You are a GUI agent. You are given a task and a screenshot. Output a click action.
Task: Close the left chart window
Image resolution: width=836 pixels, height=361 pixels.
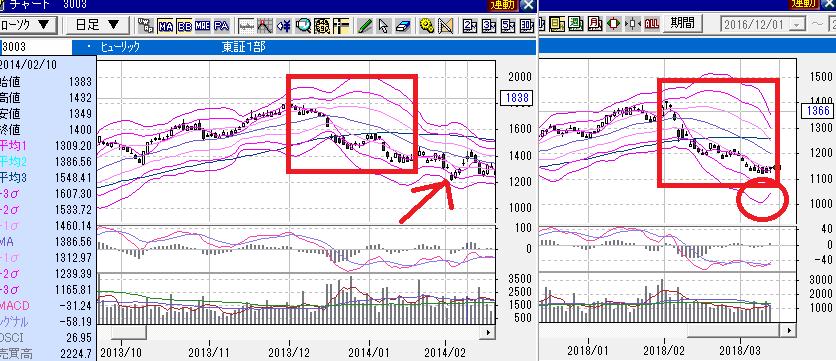tap(527, 5)
